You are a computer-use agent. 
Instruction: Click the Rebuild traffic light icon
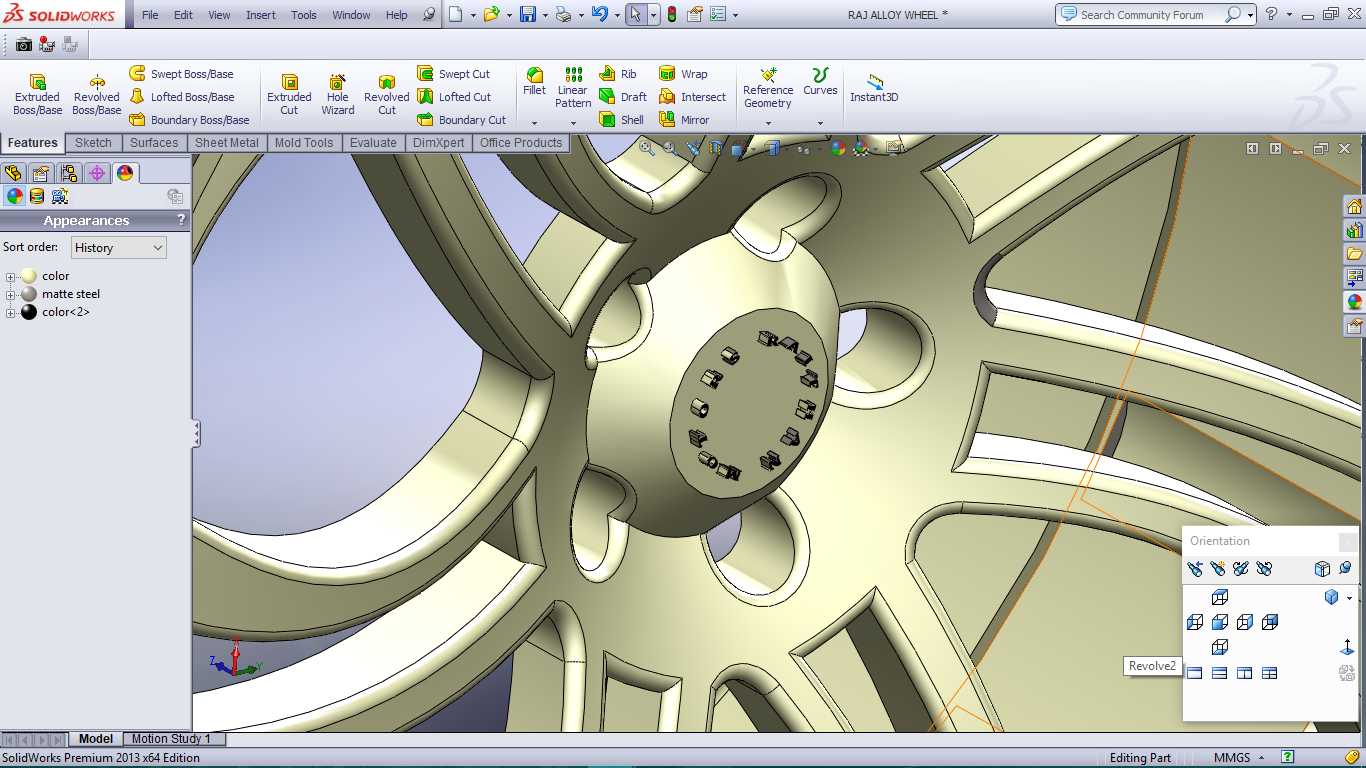point(671,14)
